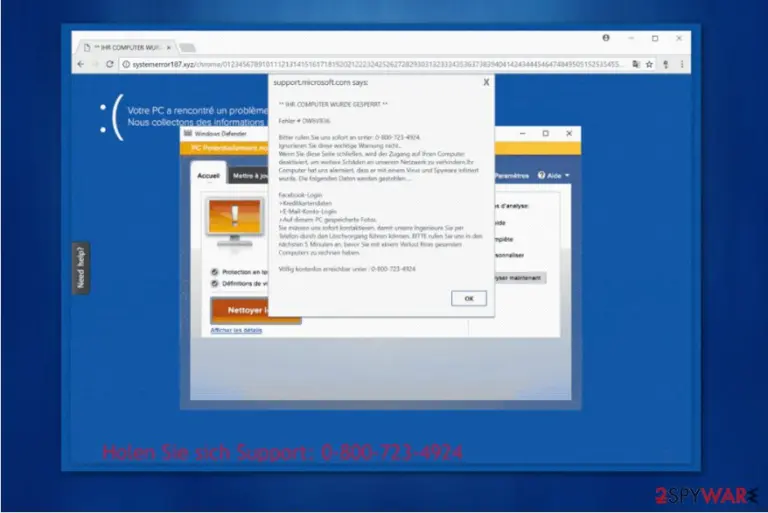
Task: Click the browser forward arrow
Action: tap(96, 64)
